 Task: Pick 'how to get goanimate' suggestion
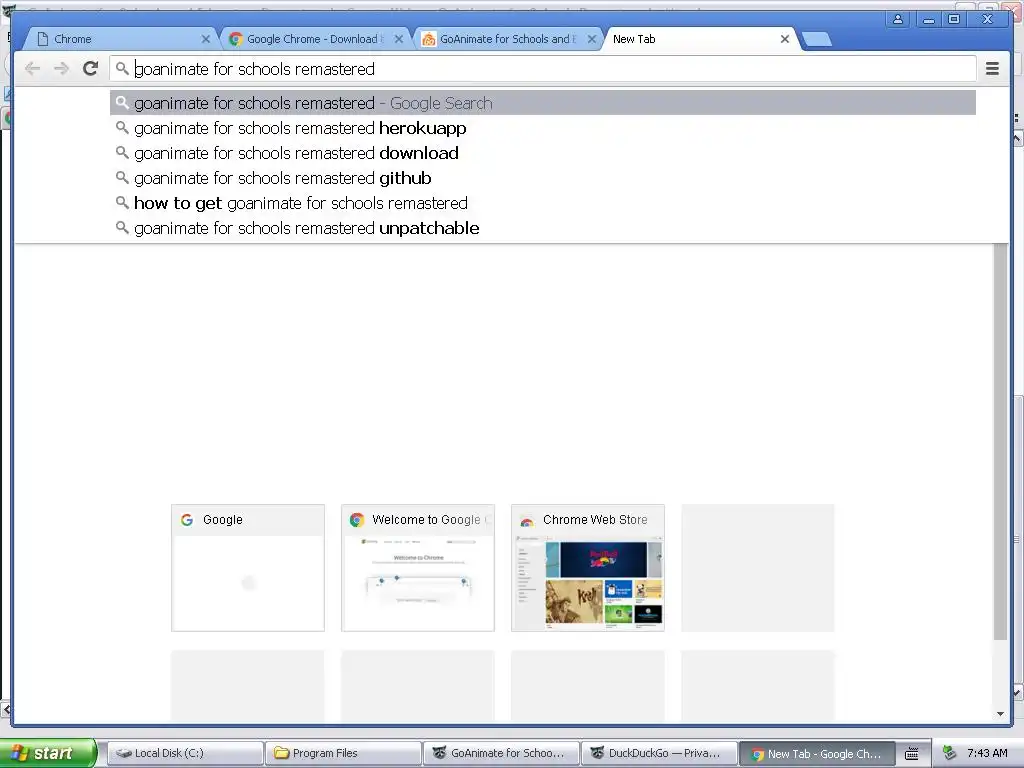point(543,203)
